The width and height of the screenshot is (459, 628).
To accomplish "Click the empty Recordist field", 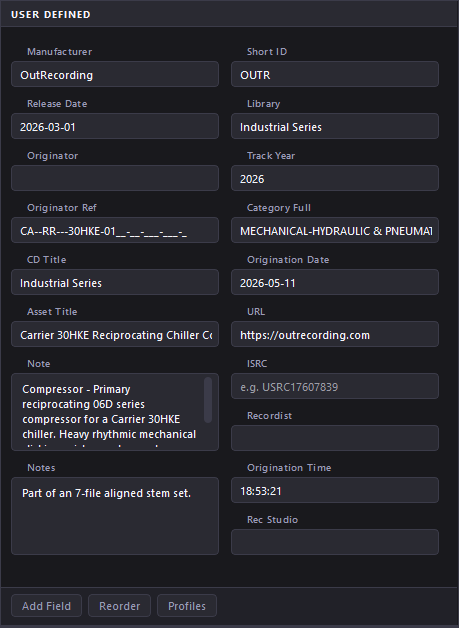I will pyautogui.click(x=335, y=438).
